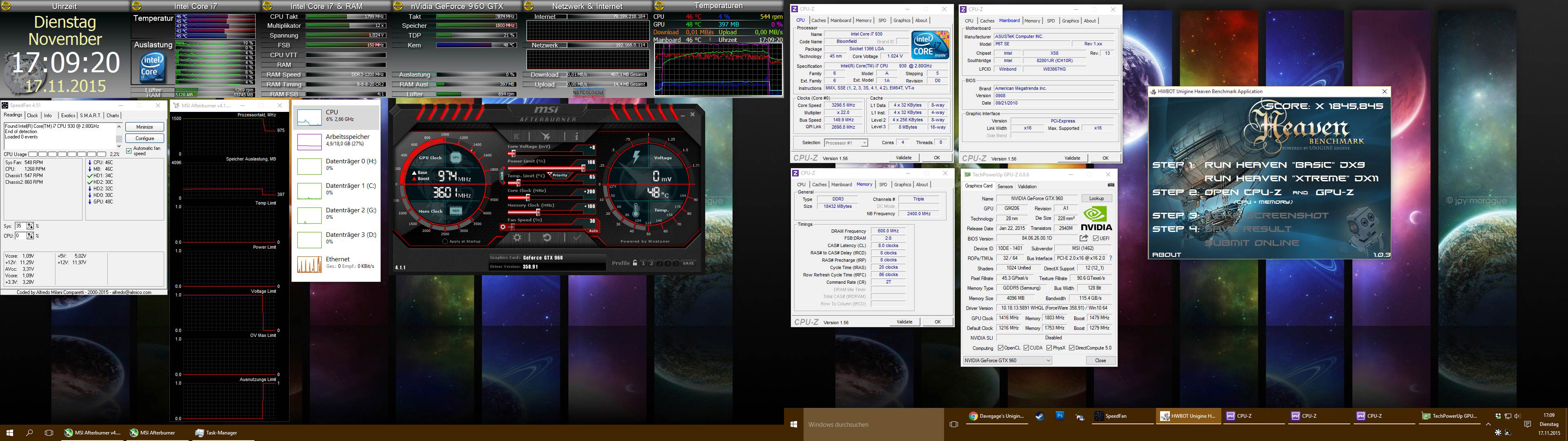Image resolution: width=1568 pixels, height=441 pixels.
Task: Click Validate in CPU-Z Memory window
Action: tap(904, 322)
